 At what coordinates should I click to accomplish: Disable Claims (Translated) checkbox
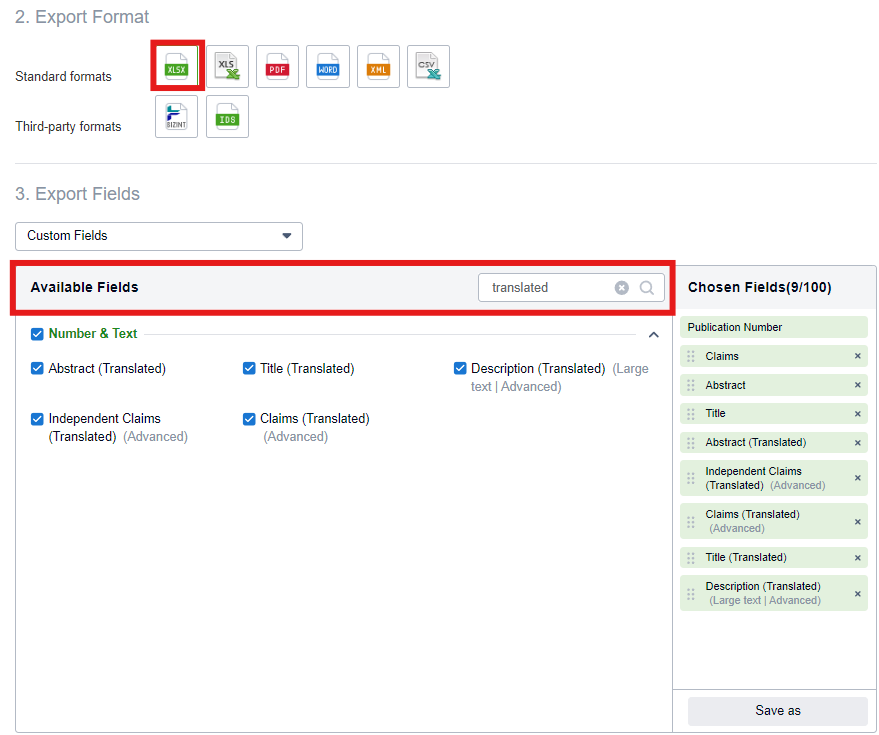(249, 418)
